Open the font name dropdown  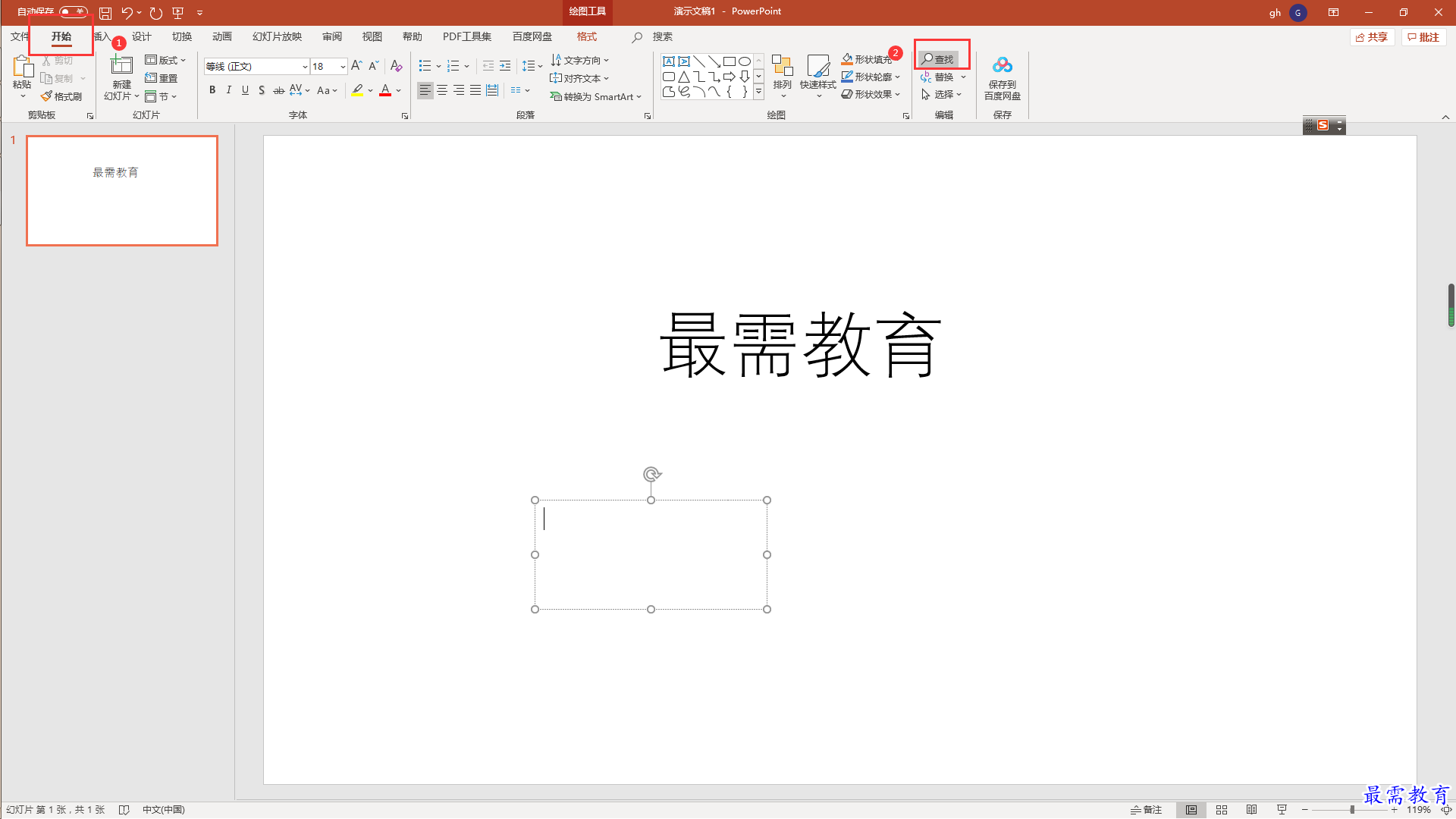click(x=305, y=67)
